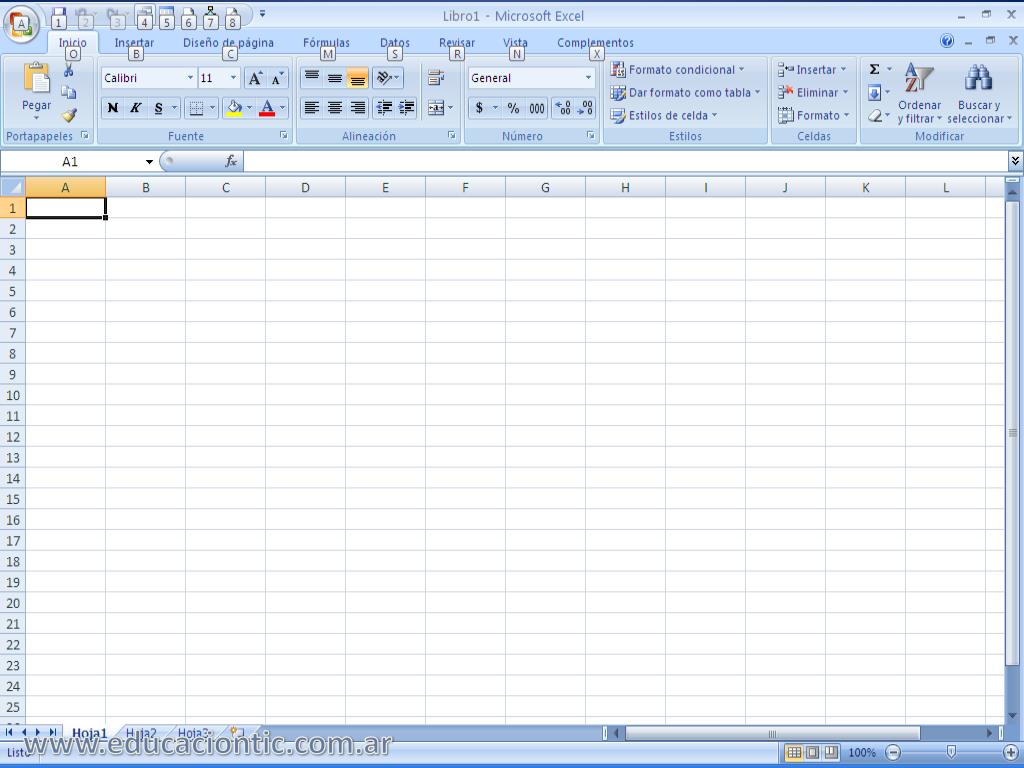1024x768 pixels.
Task: Increase decimal places icon
Action: (563, 108)
